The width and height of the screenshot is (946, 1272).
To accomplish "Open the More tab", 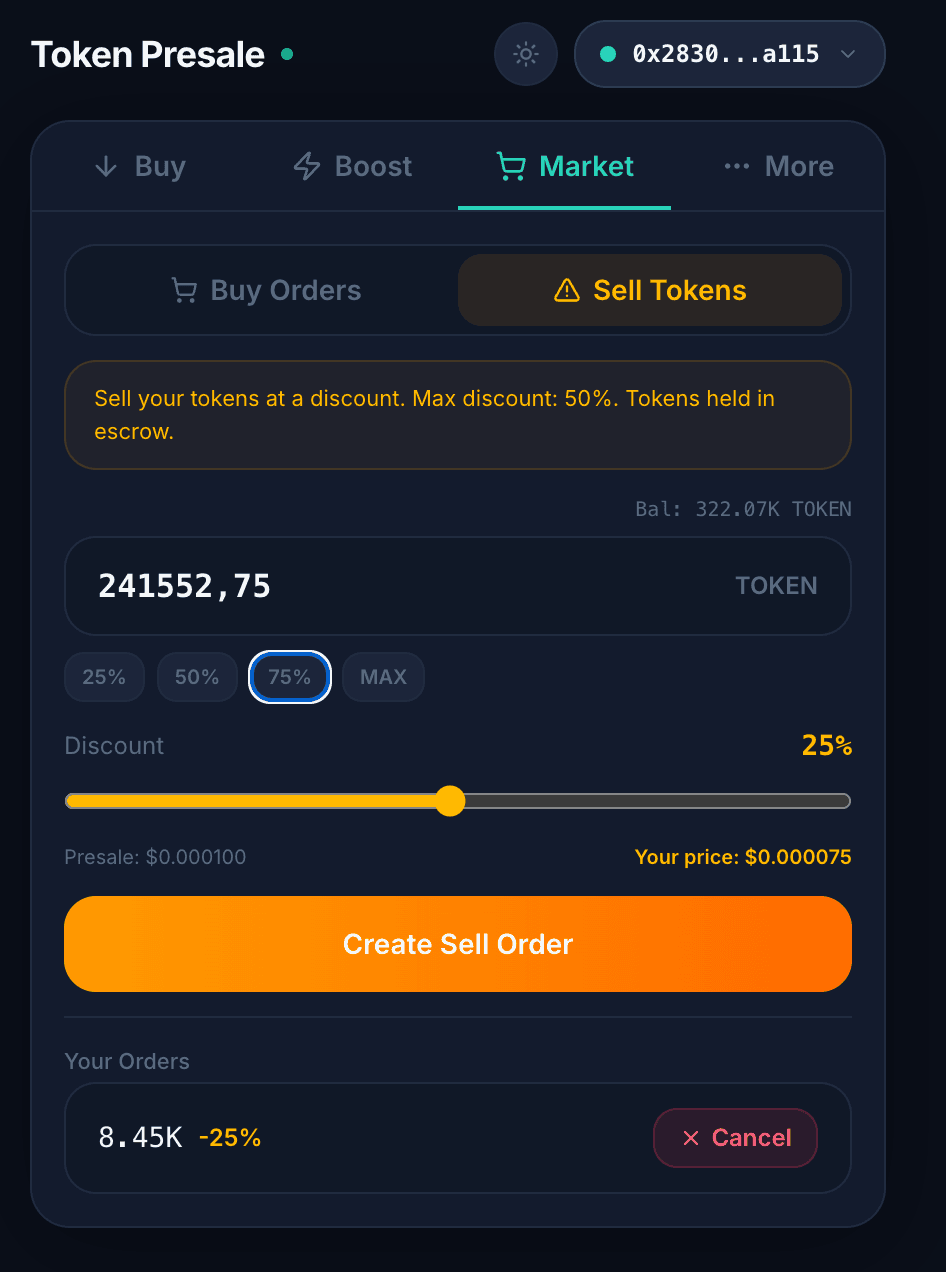I will pyautogui.click(x=779, y=166).
